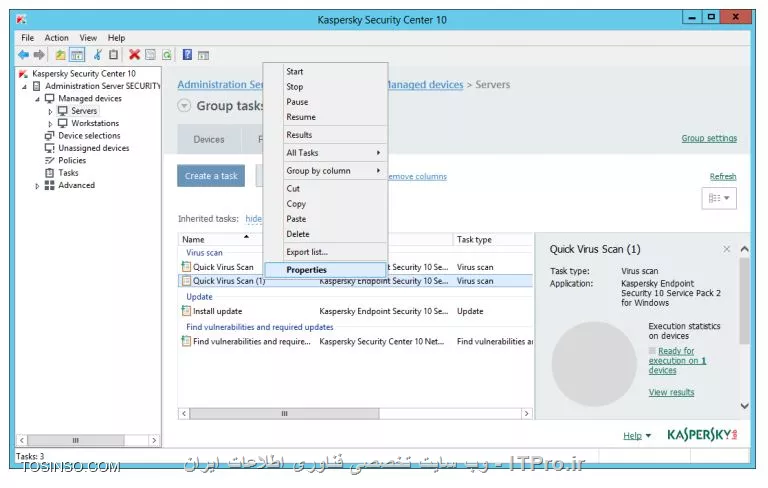Choose Pause in the context menu

click(x=297, y=102)
